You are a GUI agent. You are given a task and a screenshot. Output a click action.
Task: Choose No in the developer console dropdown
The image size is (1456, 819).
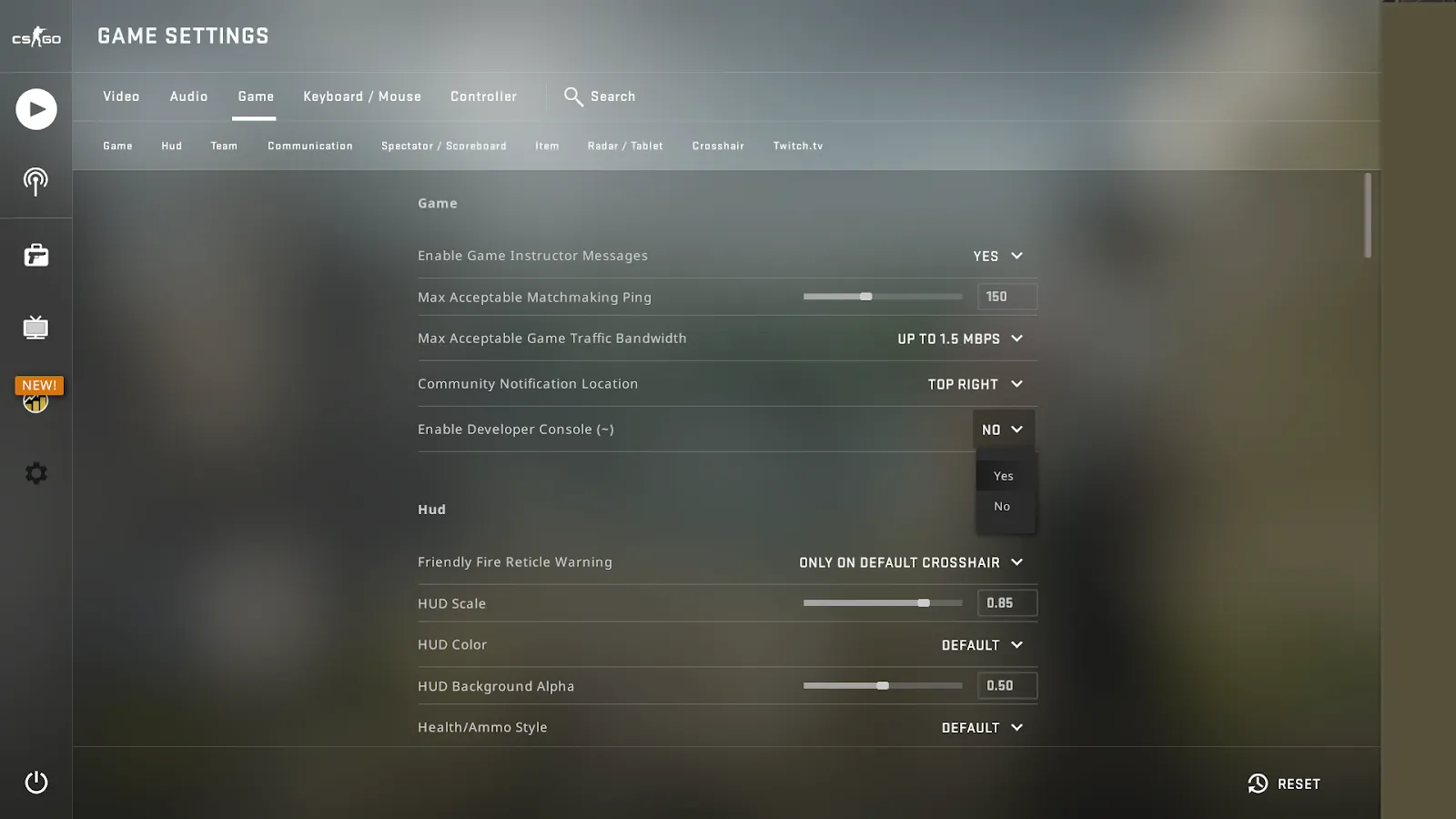pyautogui.click(x=1005, y=507)
